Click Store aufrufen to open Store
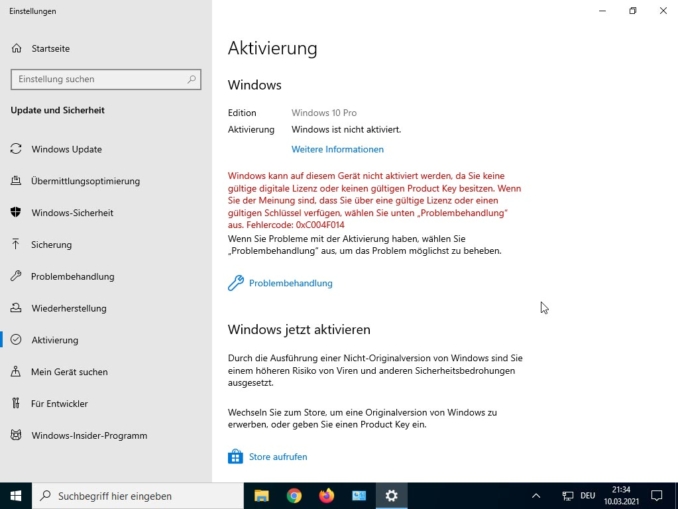678x509 pixels. [x=277, y=457]
